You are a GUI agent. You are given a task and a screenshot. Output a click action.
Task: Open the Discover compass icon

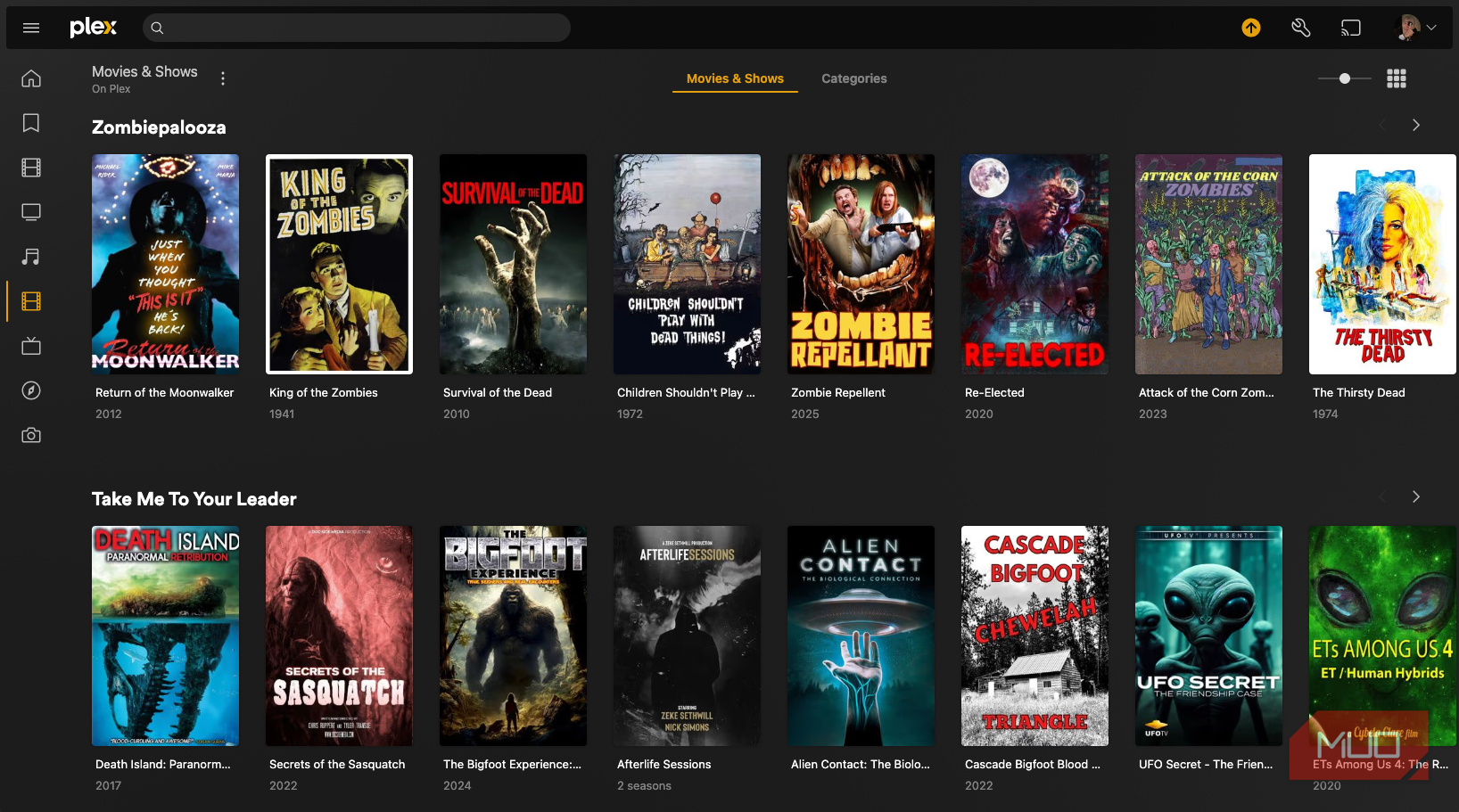click(31, 390)
